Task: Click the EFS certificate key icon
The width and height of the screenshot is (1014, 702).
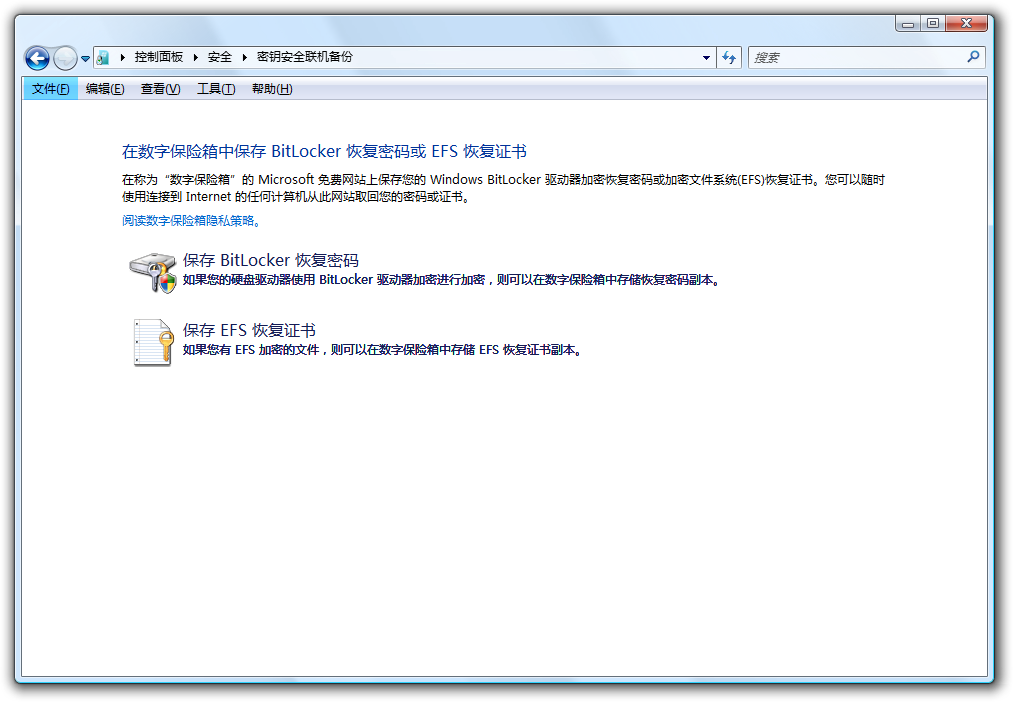Action: [153, 343]
